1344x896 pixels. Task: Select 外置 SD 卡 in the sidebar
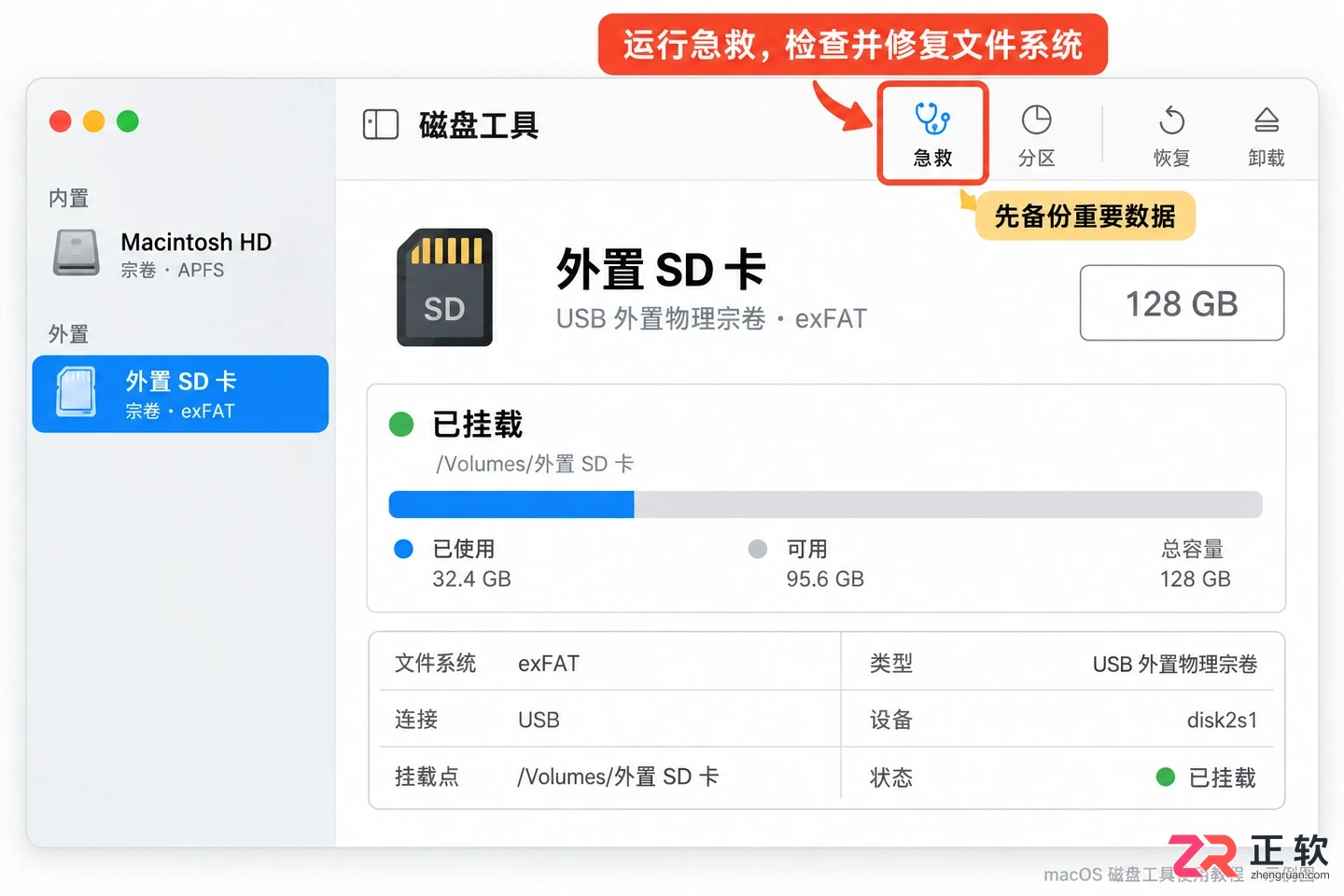coord(180,394)
